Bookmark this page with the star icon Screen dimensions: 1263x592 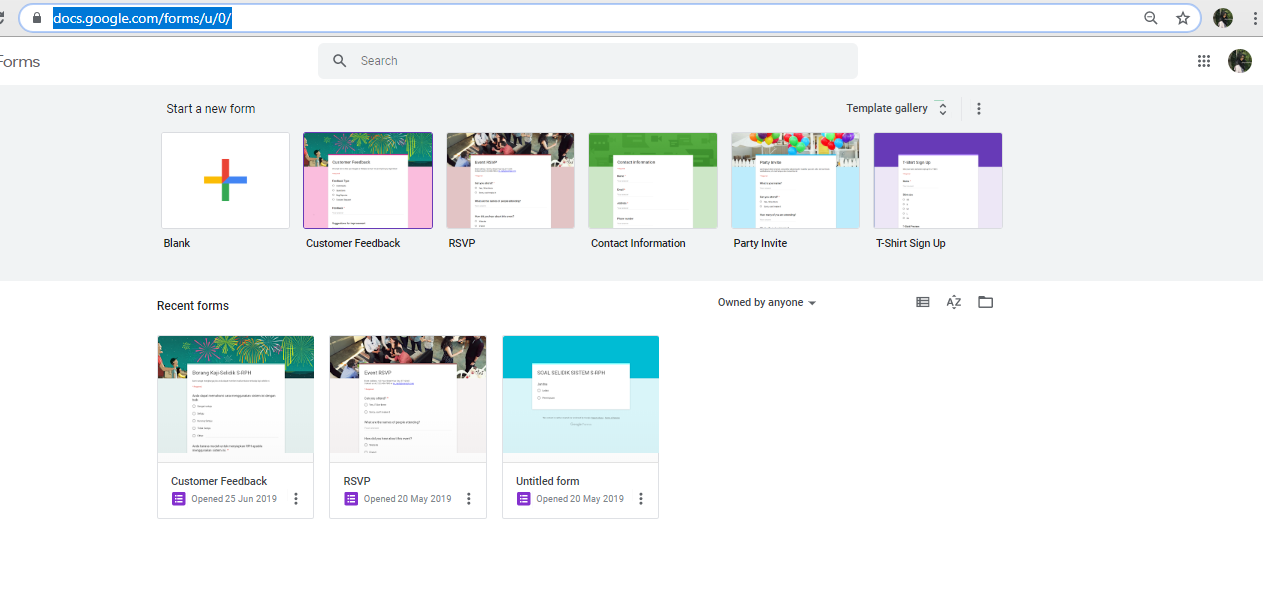[1183, 18]
